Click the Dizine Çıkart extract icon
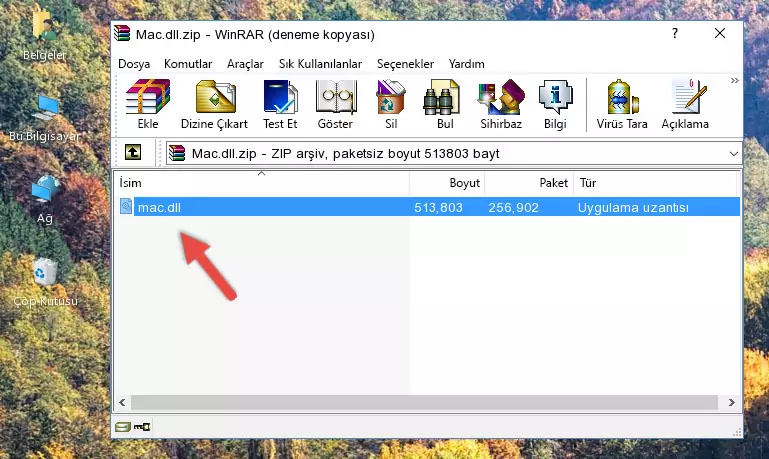This screenshot has width=769, height=459. (215, 97)
